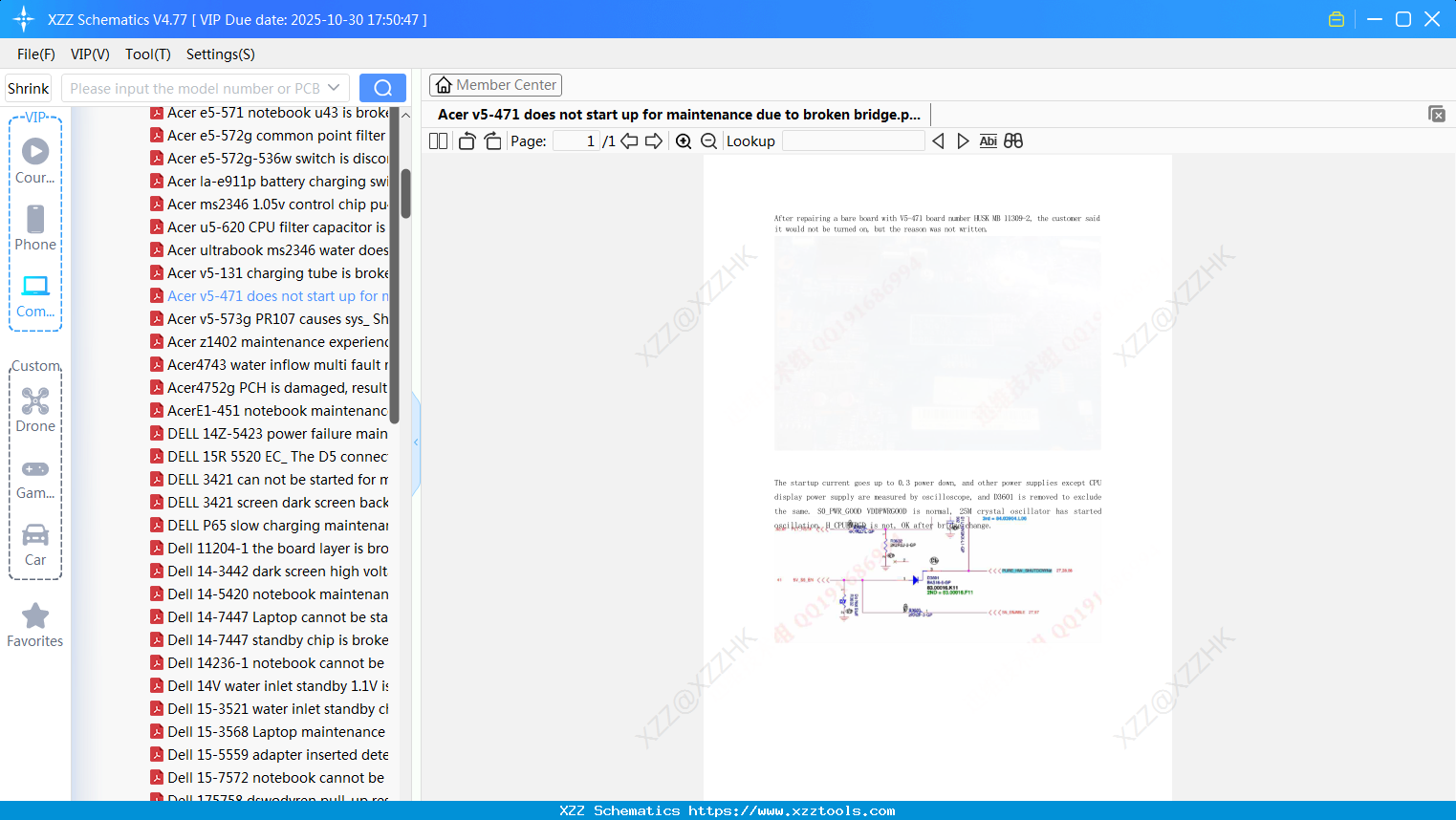Open 'Acer v5-573g PR107 causes sys' file
This screenshot has height=820, width=1456.
point(270,319)
